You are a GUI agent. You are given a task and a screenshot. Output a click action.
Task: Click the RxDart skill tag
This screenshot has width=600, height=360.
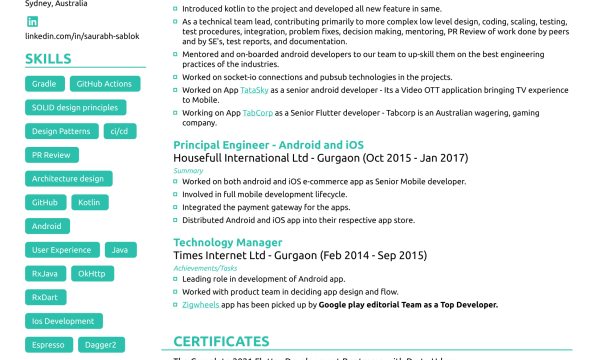(x=46, y=297)
